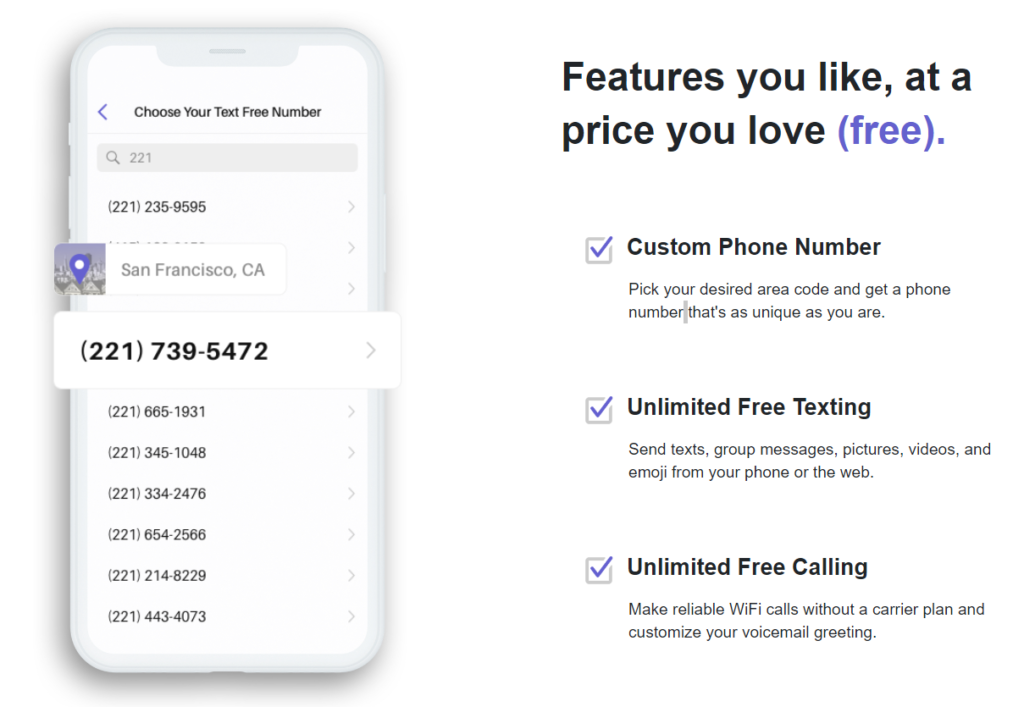Image resolution: width=1024 pixels, height=707 pixels.
Task: Tap the back arrow on the number picker screen
Action: [x=102, y=111]
